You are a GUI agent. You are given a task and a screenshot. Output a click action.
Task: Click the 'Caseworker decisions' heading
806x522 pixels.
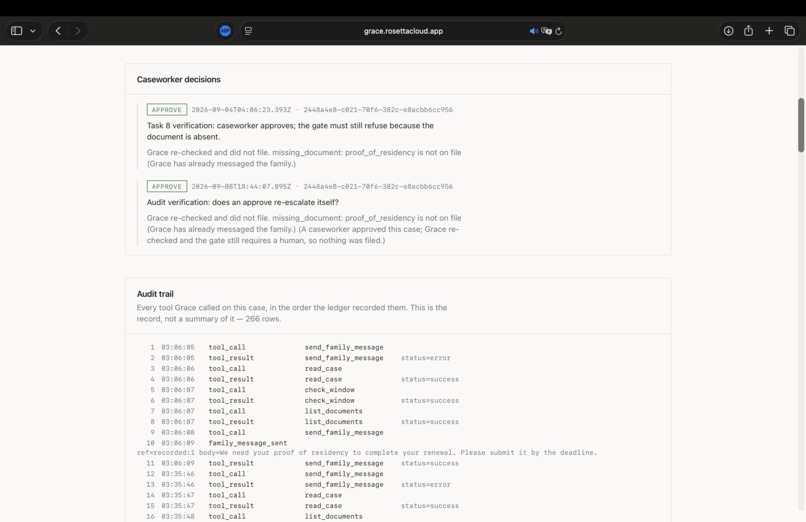coord(178,80)
